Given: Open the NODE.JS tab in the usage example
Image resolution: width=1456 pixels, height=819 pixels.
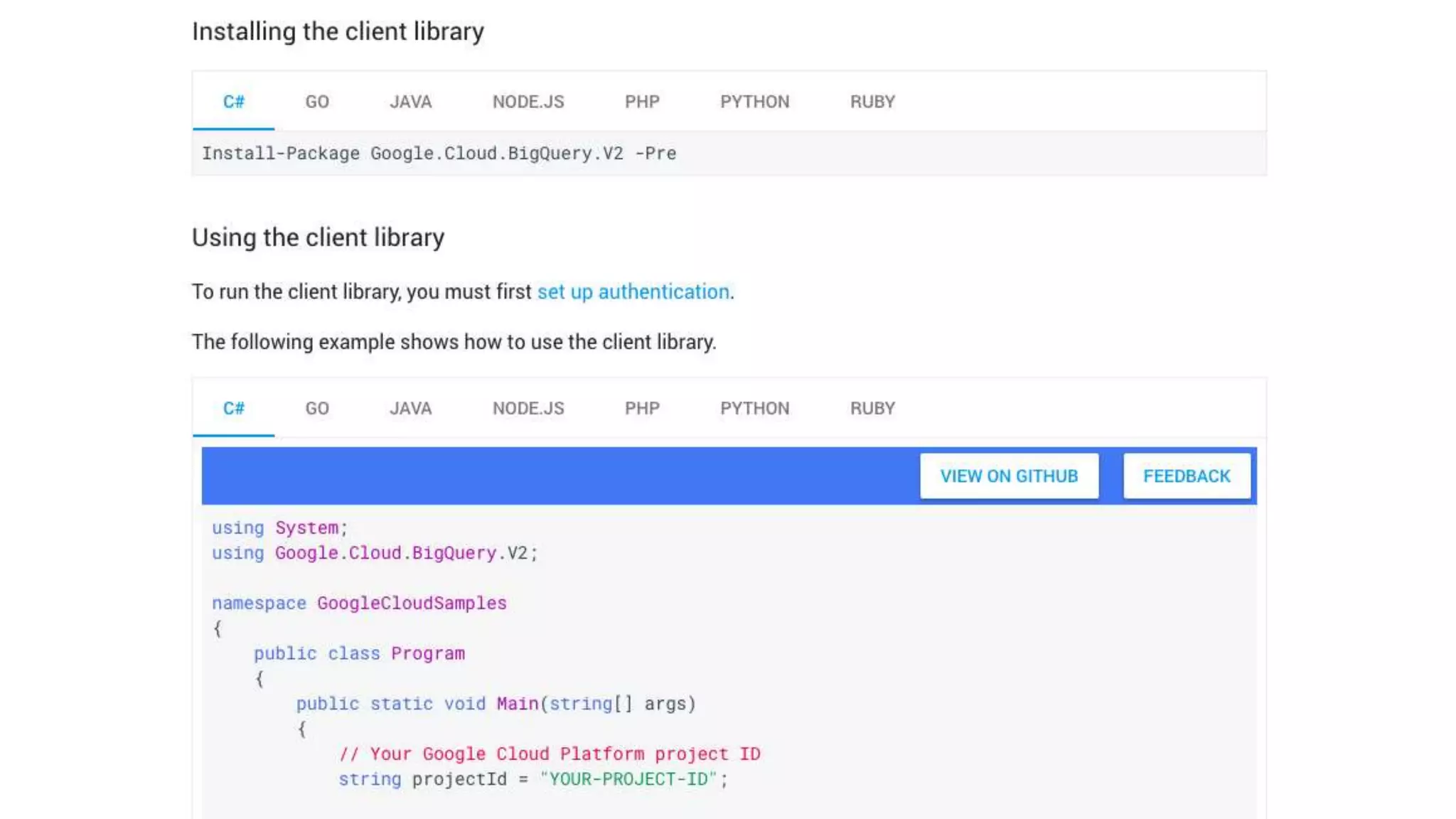Looking at the screenshot, I should 528,409.
